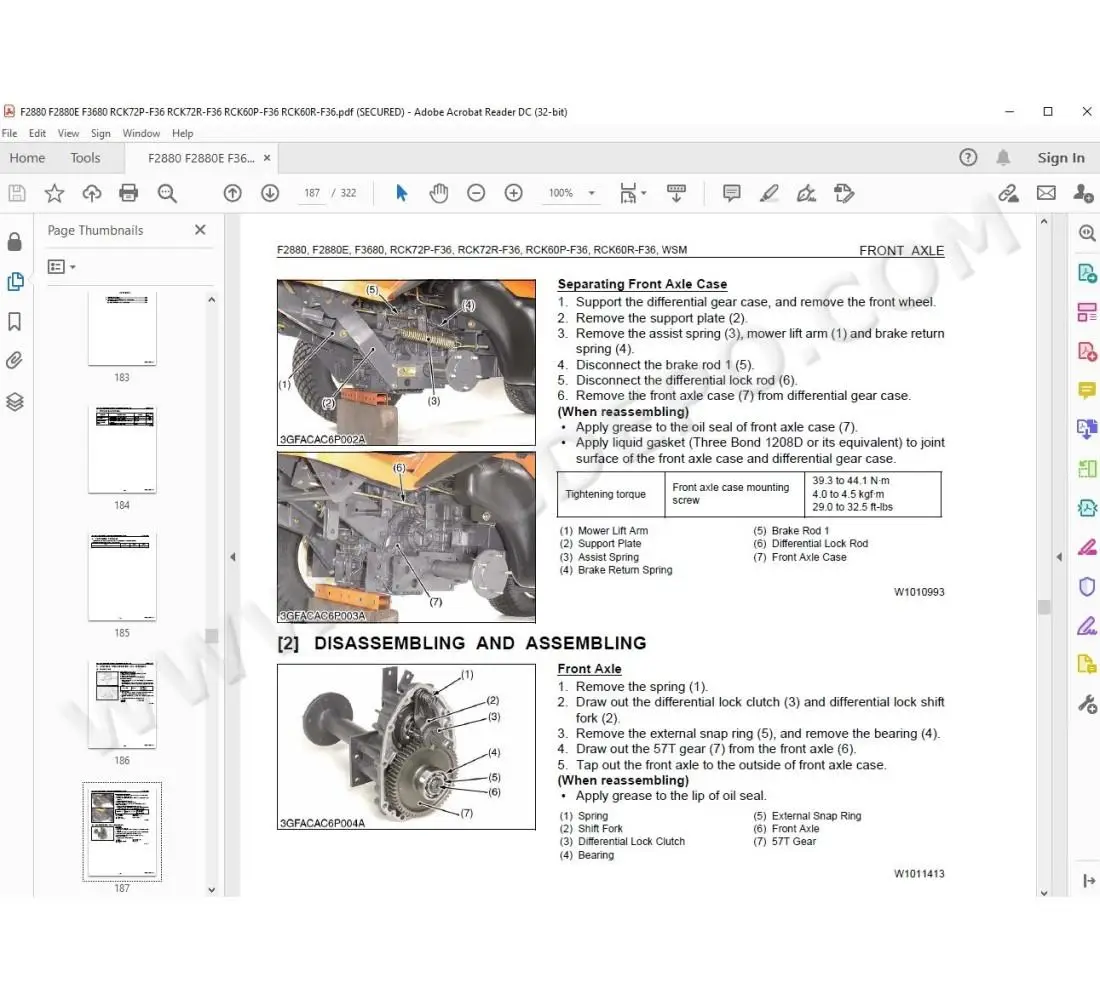1100x1000 pixels.
Task: Click the Sign In button
Action: point(1061,158)
